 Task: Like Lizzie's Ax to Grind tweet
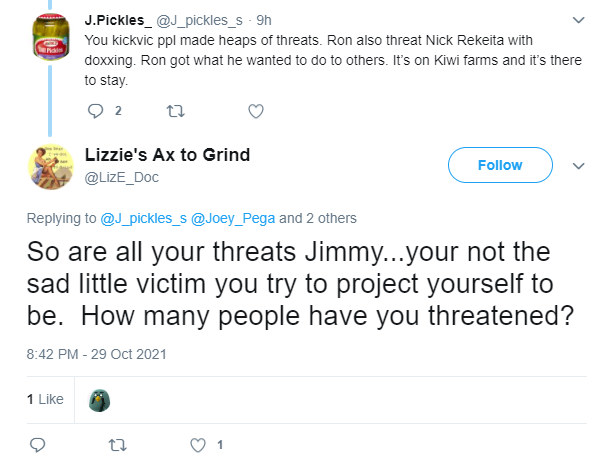pyautogui.click(x=198, y=445)
